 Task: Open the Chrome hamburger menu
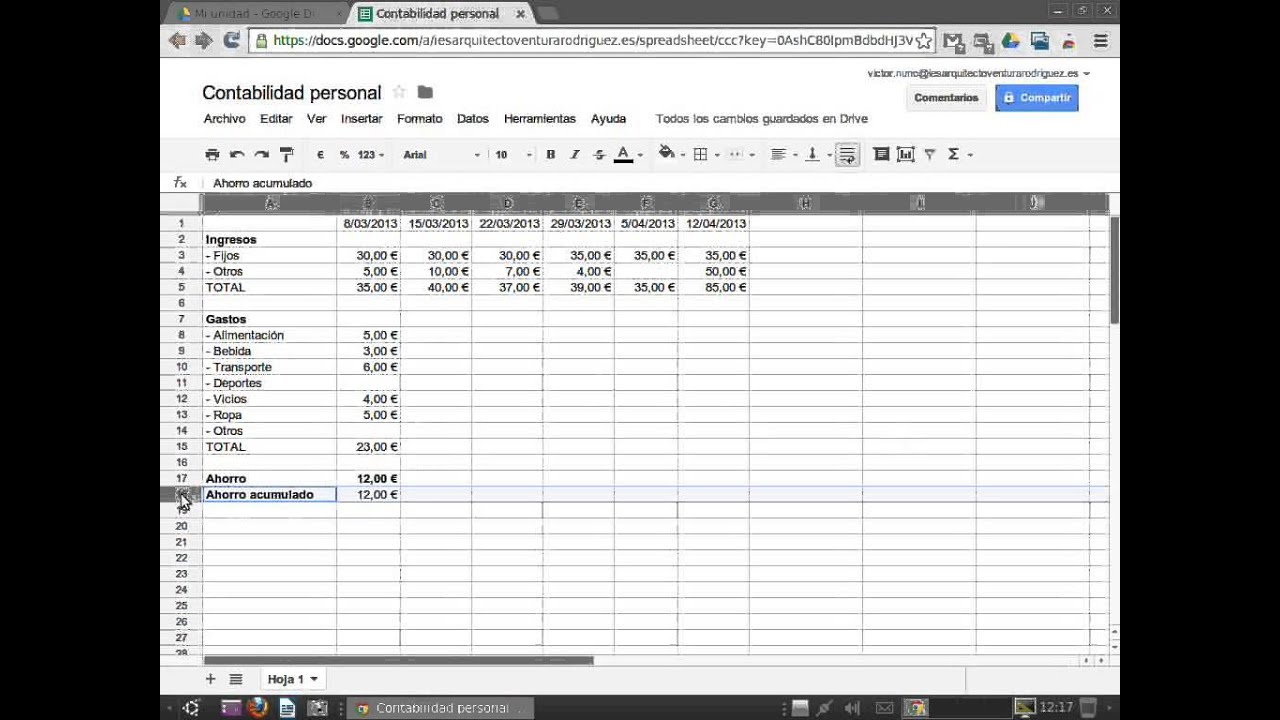(1100, 41)
